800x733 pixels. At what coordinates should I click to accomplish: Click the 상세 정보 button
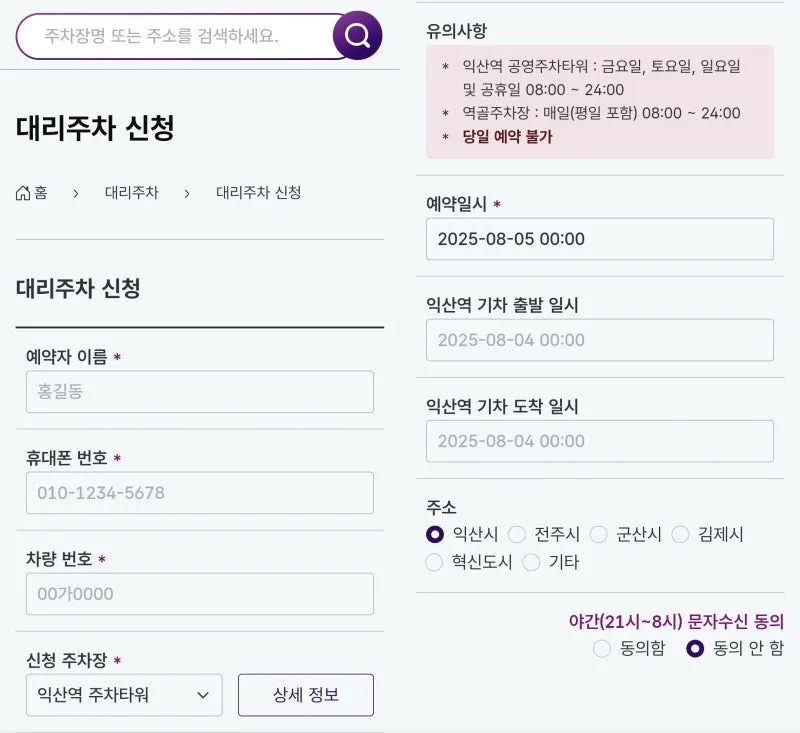[x=306, y=695]
